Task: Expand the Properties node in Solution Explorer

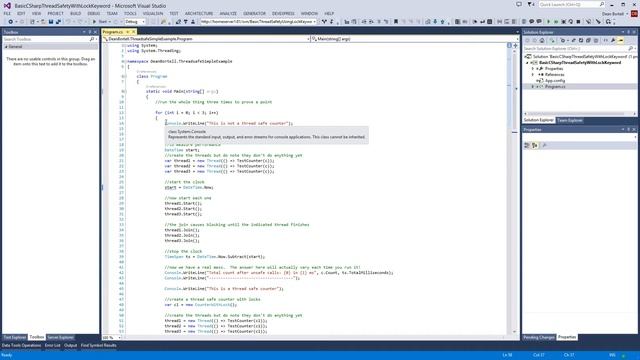Action: tap(533, 69)
